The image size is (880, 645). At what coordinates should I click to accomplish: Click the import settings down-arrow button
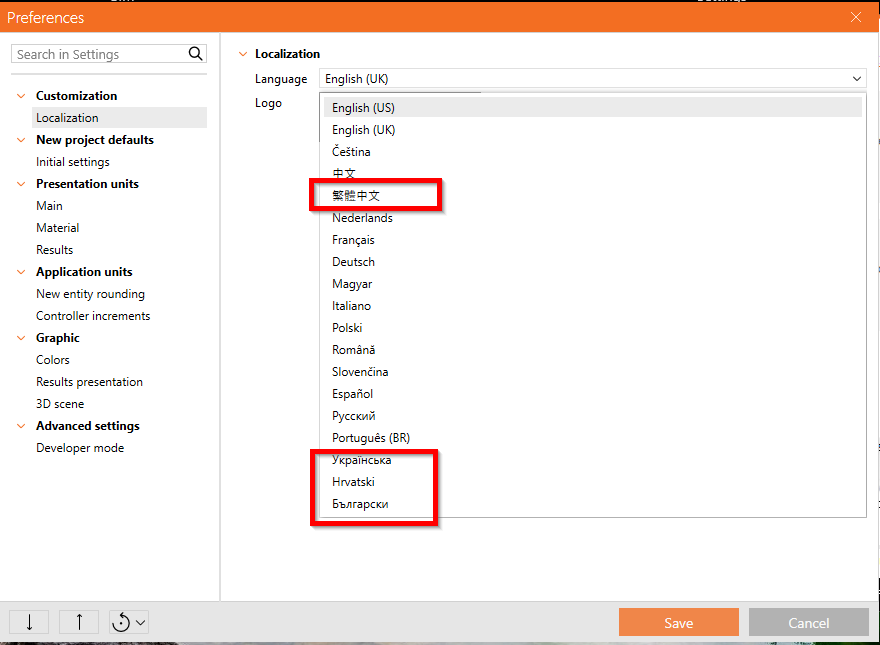[29, 622]
